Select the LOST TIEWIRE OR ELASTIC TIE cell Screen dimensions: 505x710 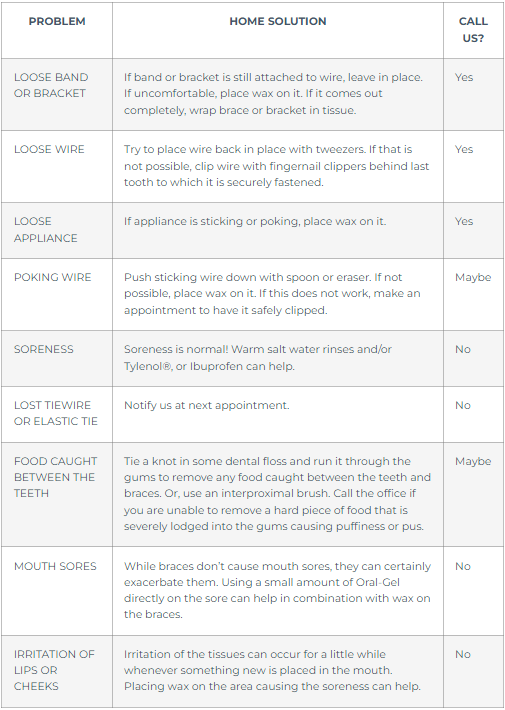[55, 413]
